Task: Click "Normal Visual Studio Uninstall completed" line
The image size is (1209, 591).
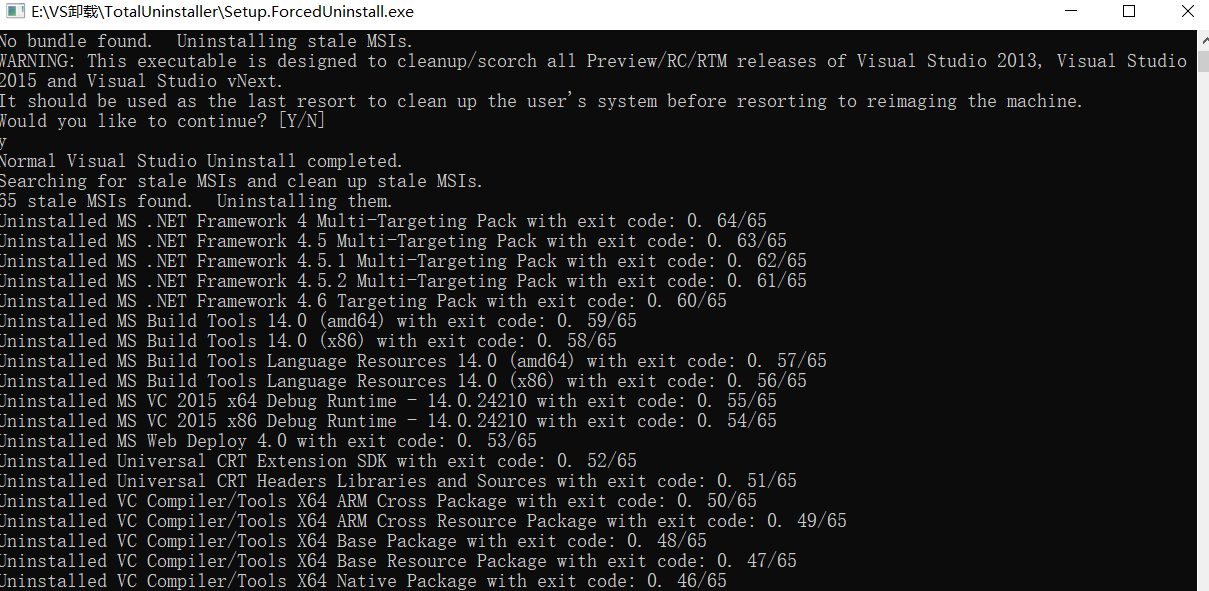Action: tap(201, 161)
